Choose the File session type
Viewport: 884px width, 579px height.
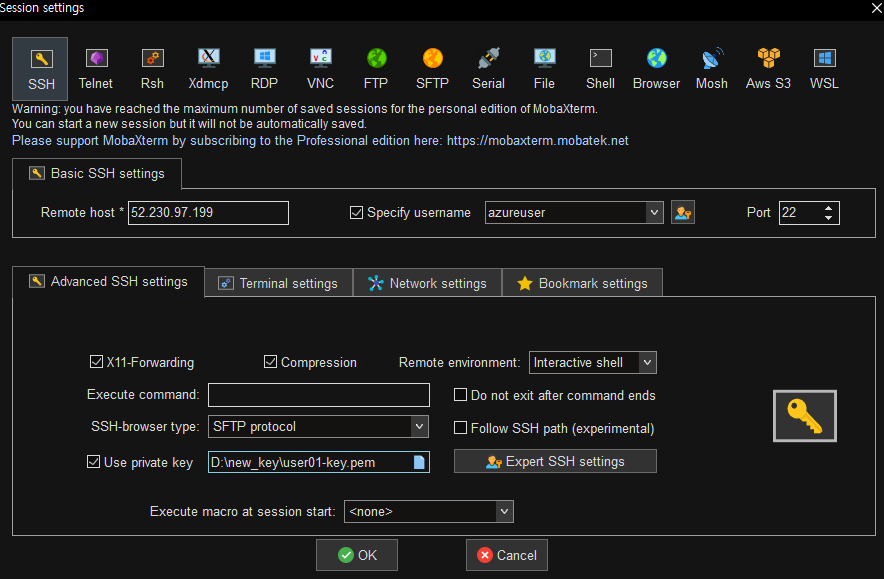click(544, 69)
